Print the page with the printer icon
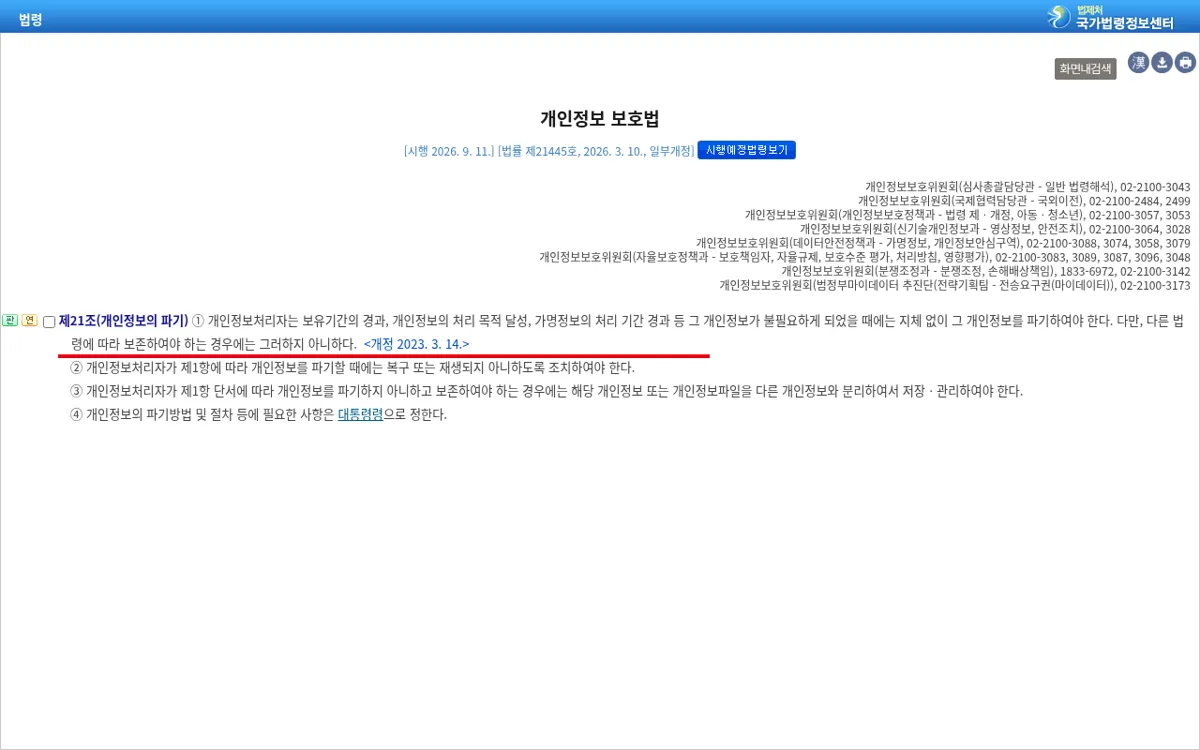1200x750 pixels. [x=1185, y=63]
